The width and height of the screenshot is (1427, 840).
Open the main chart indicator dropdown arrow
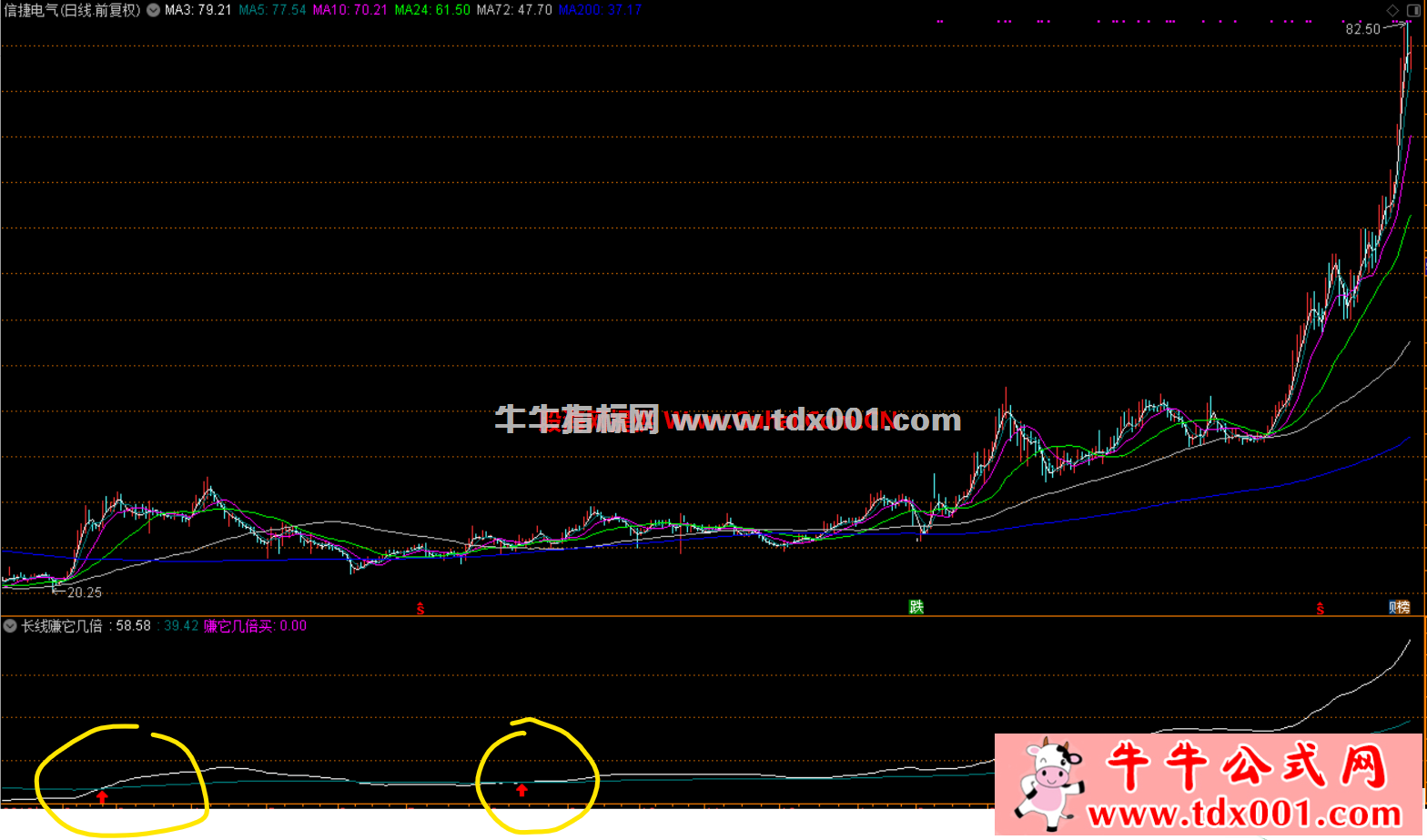tap(153, 10)
